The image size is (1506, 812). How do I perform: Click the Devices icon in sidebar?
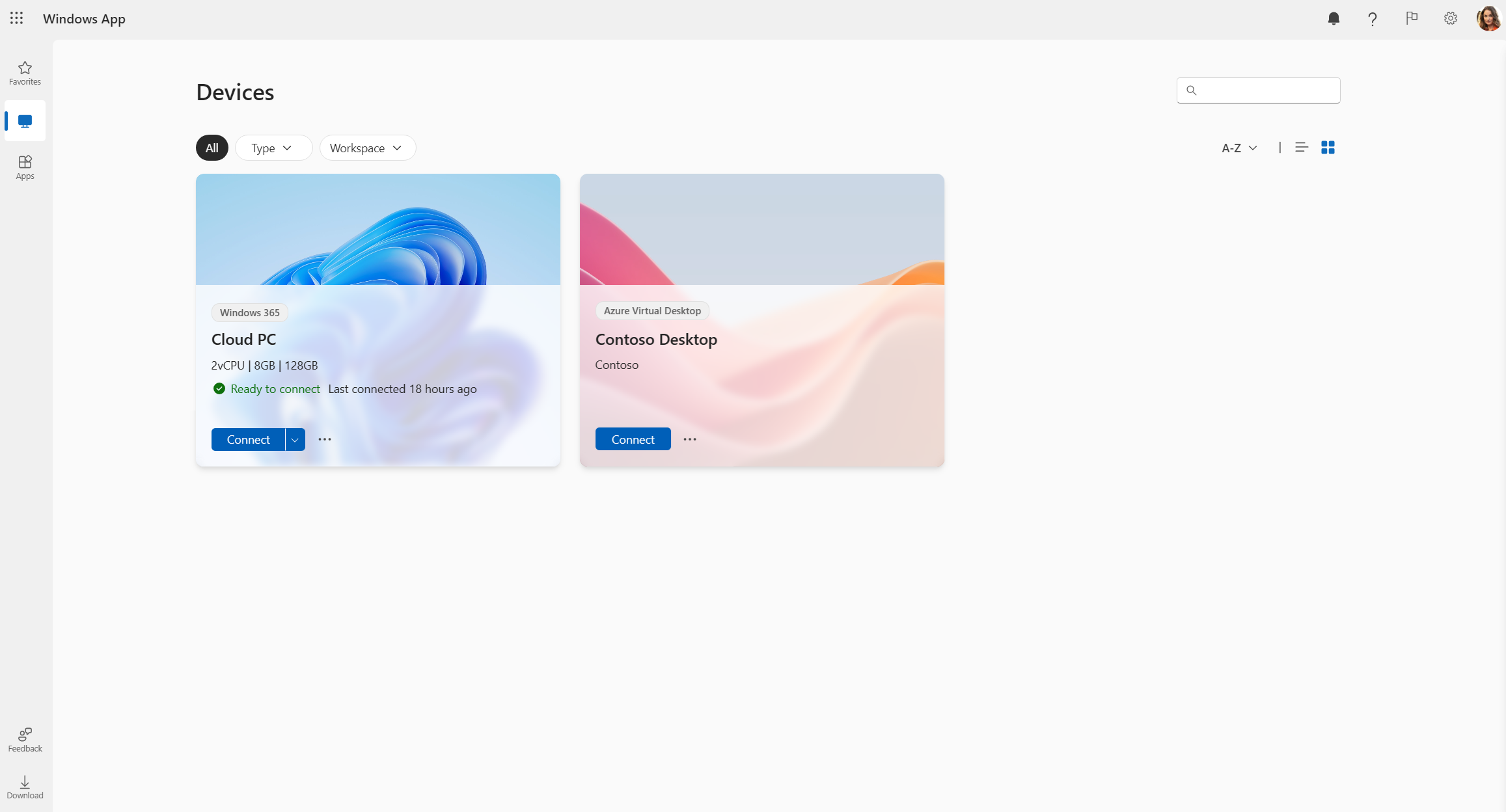point(25,121)
